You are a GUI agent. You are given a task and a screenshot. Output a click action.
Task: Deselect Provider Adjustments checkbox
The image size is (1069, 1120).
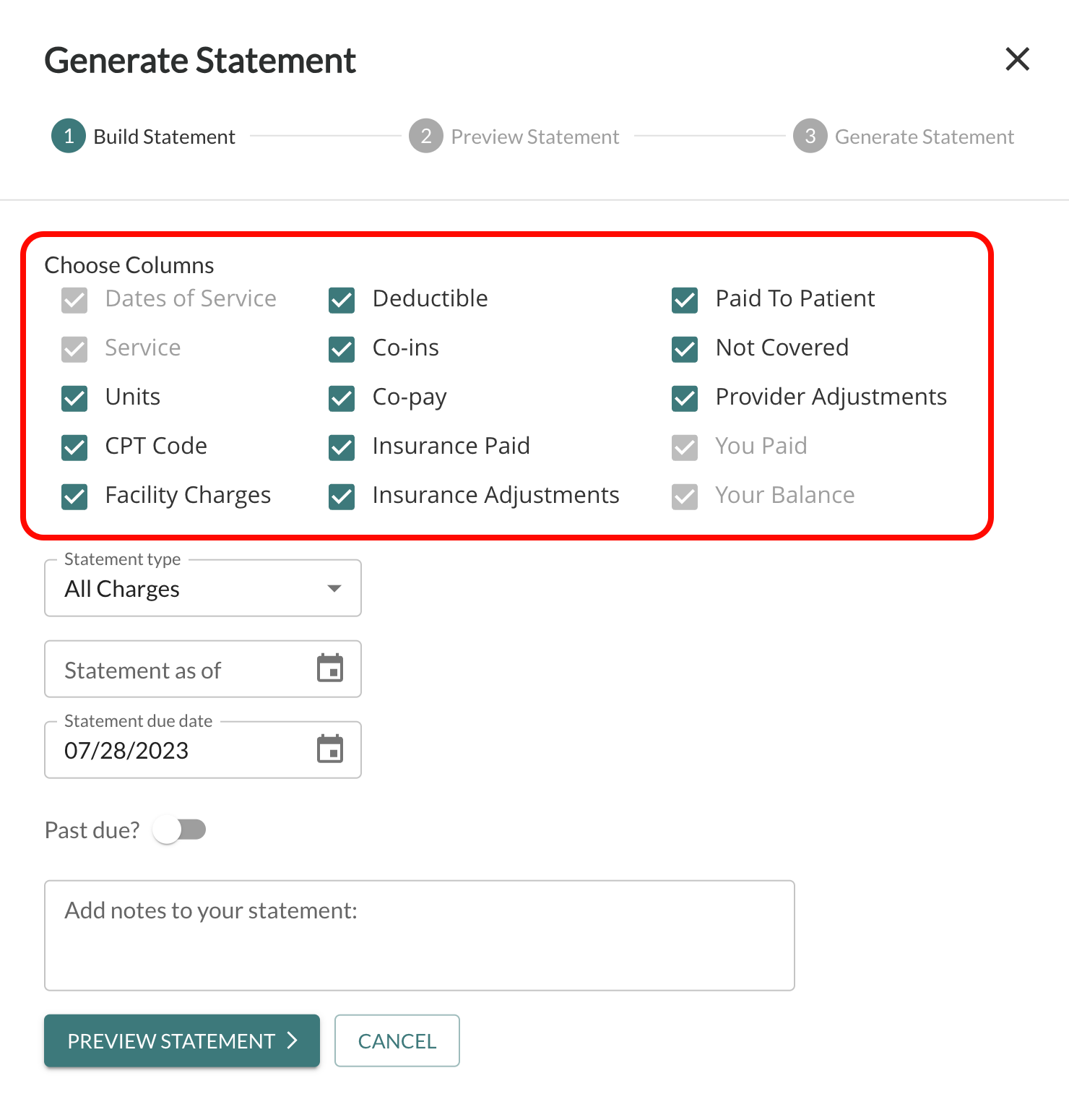685,398
